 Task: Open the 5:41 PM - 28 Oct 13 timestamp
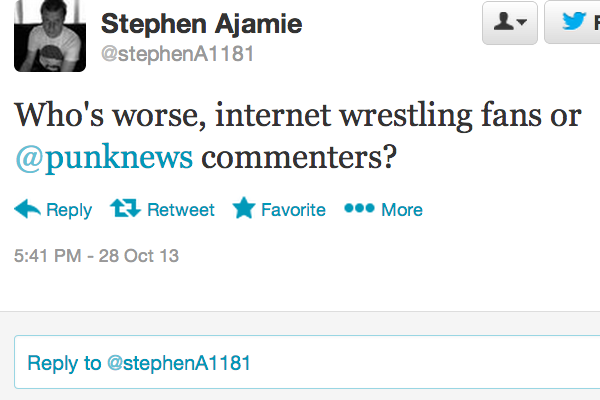(x=97, y=256)
